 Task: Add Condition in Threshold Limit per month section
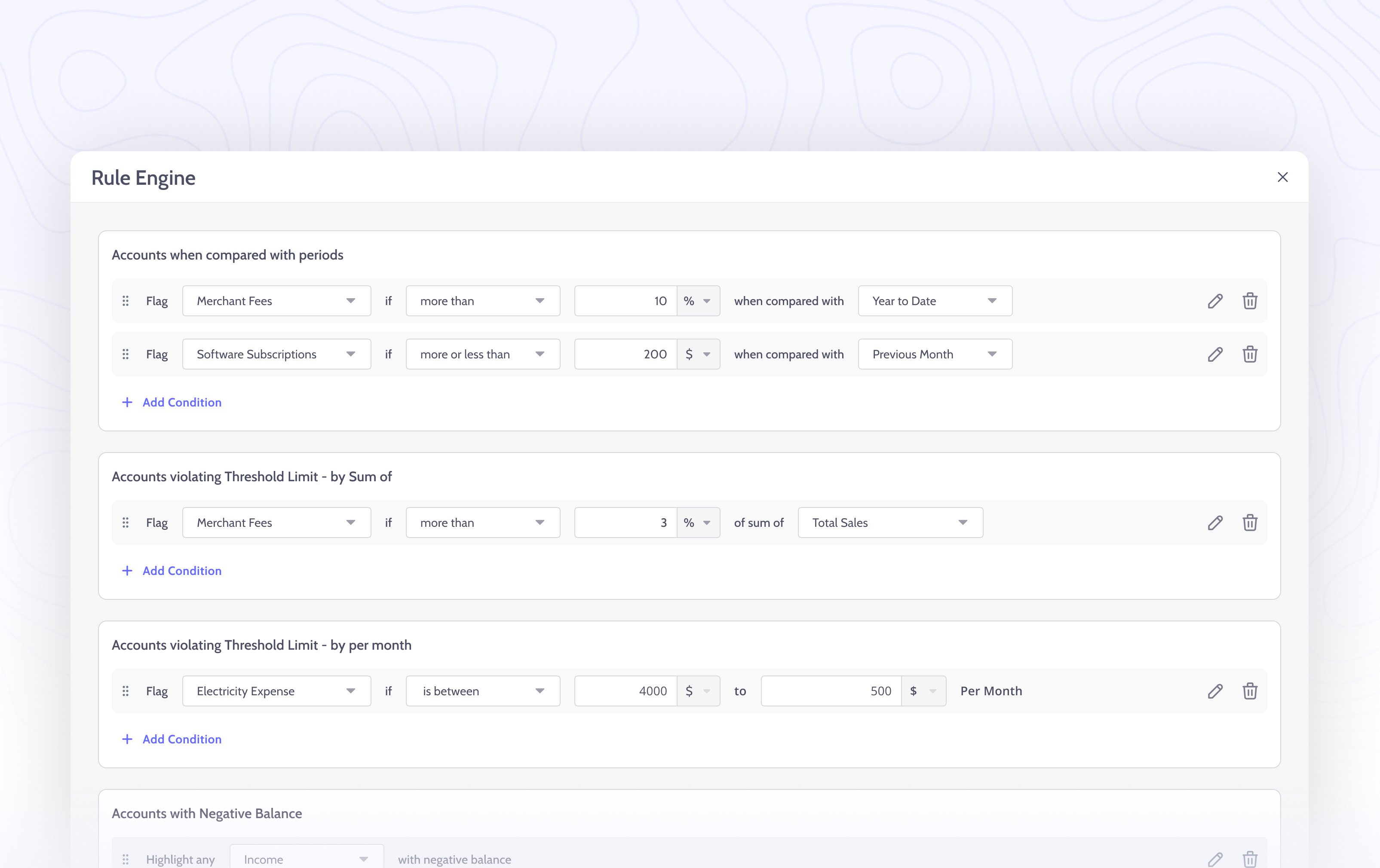172,739
